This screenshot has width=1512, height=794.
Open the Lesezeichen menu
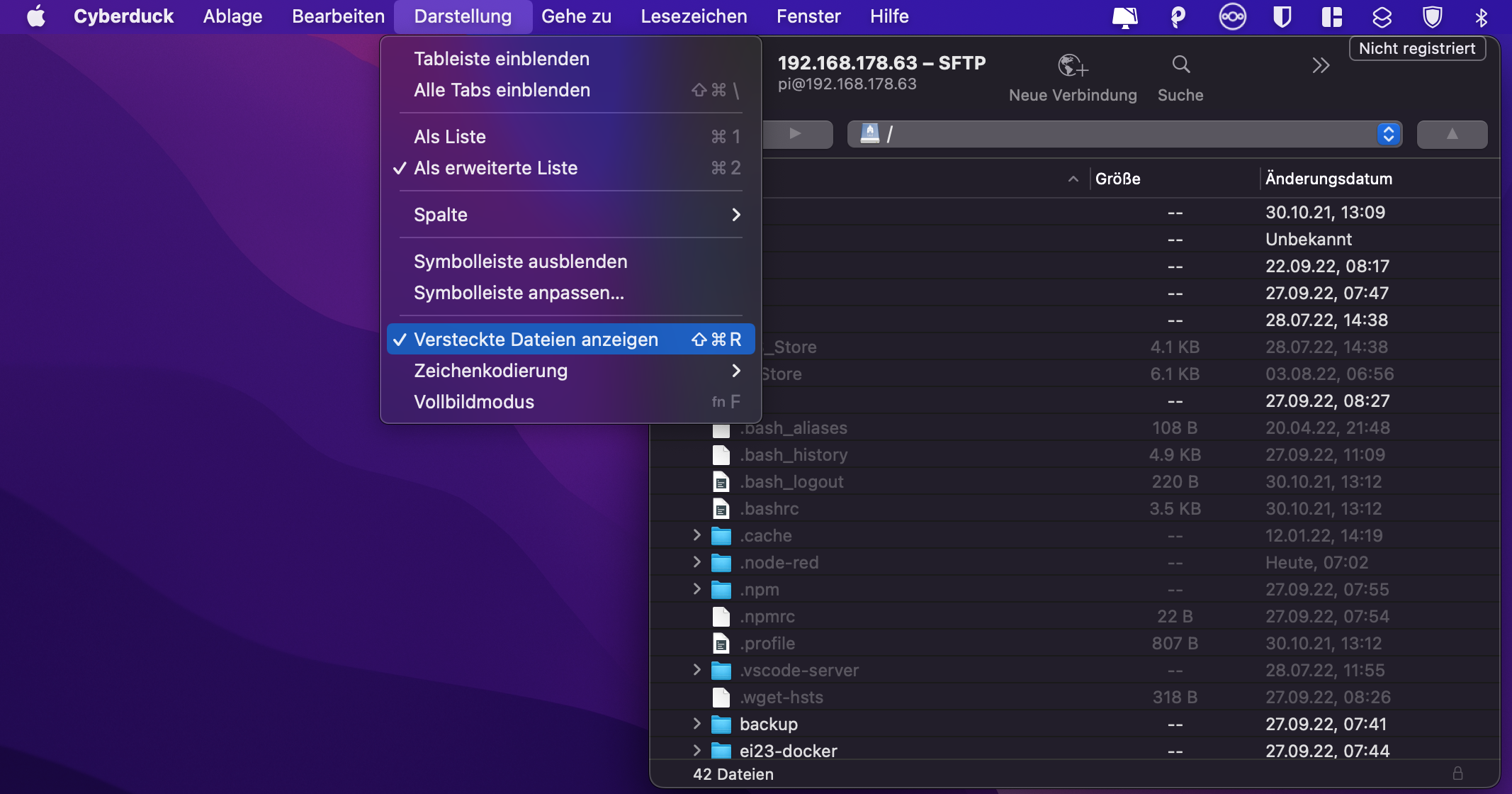pos(694,16)
